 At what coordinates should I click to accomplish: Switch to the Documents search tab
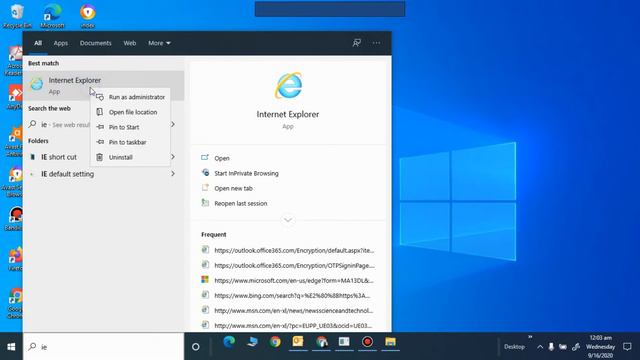point(96,43)
